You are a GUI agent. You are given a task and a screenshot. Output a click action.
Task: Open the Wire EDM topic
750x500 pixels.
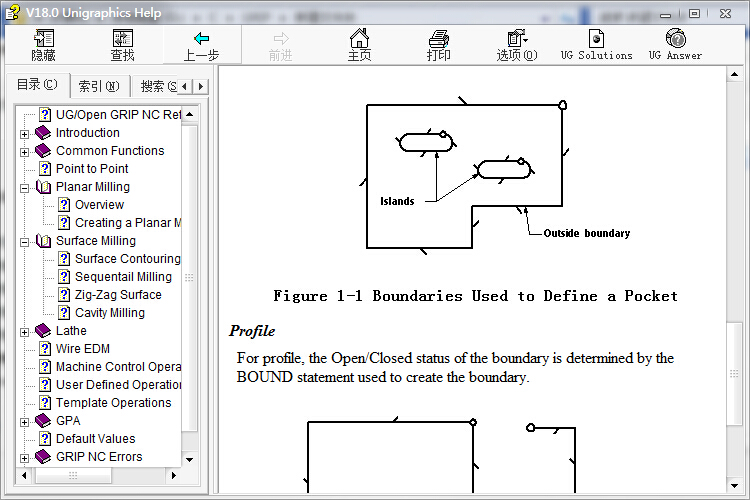[82, 349]
